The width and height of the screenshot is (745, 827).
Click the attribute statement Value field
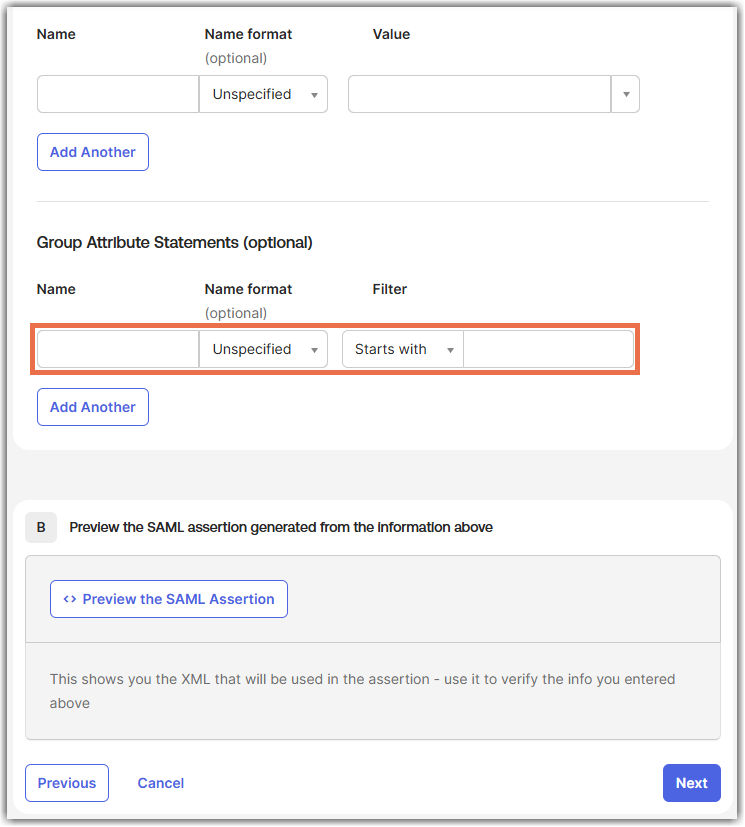tap(479, 94)
